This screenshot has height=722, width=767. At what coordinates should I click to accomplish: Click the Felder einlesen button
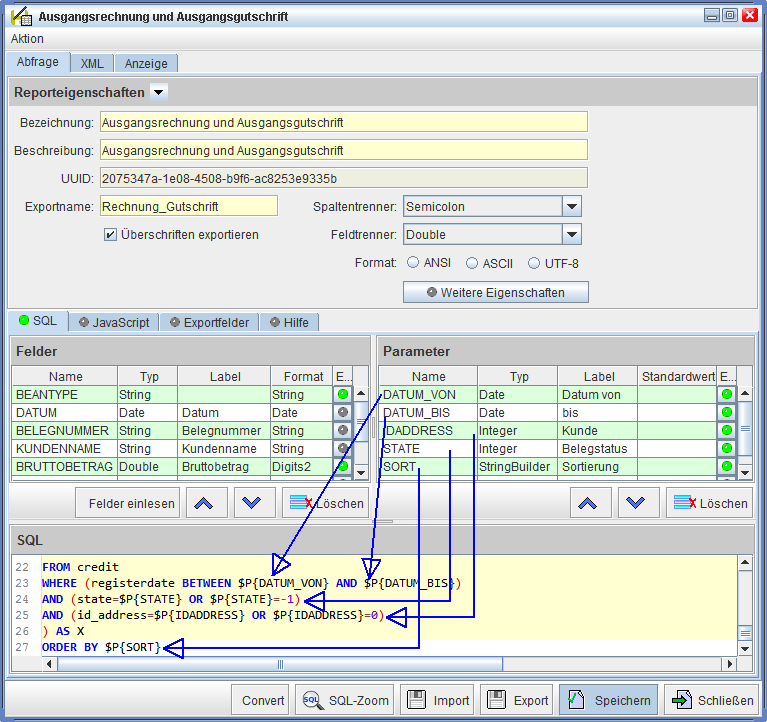coord(130,503)
